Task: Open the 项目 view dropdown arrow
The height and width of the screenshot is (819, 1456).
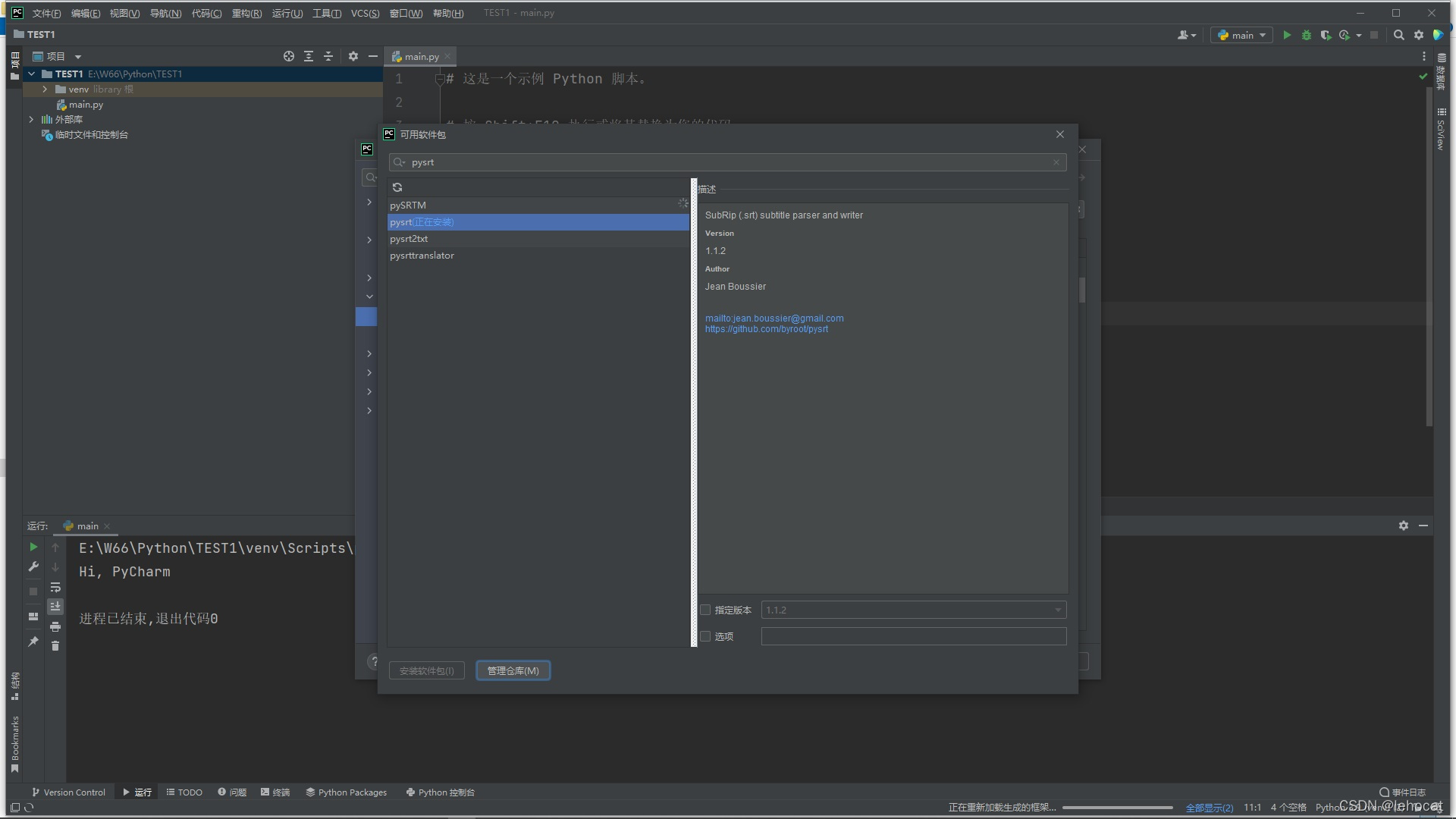Action: click(78, 57)
